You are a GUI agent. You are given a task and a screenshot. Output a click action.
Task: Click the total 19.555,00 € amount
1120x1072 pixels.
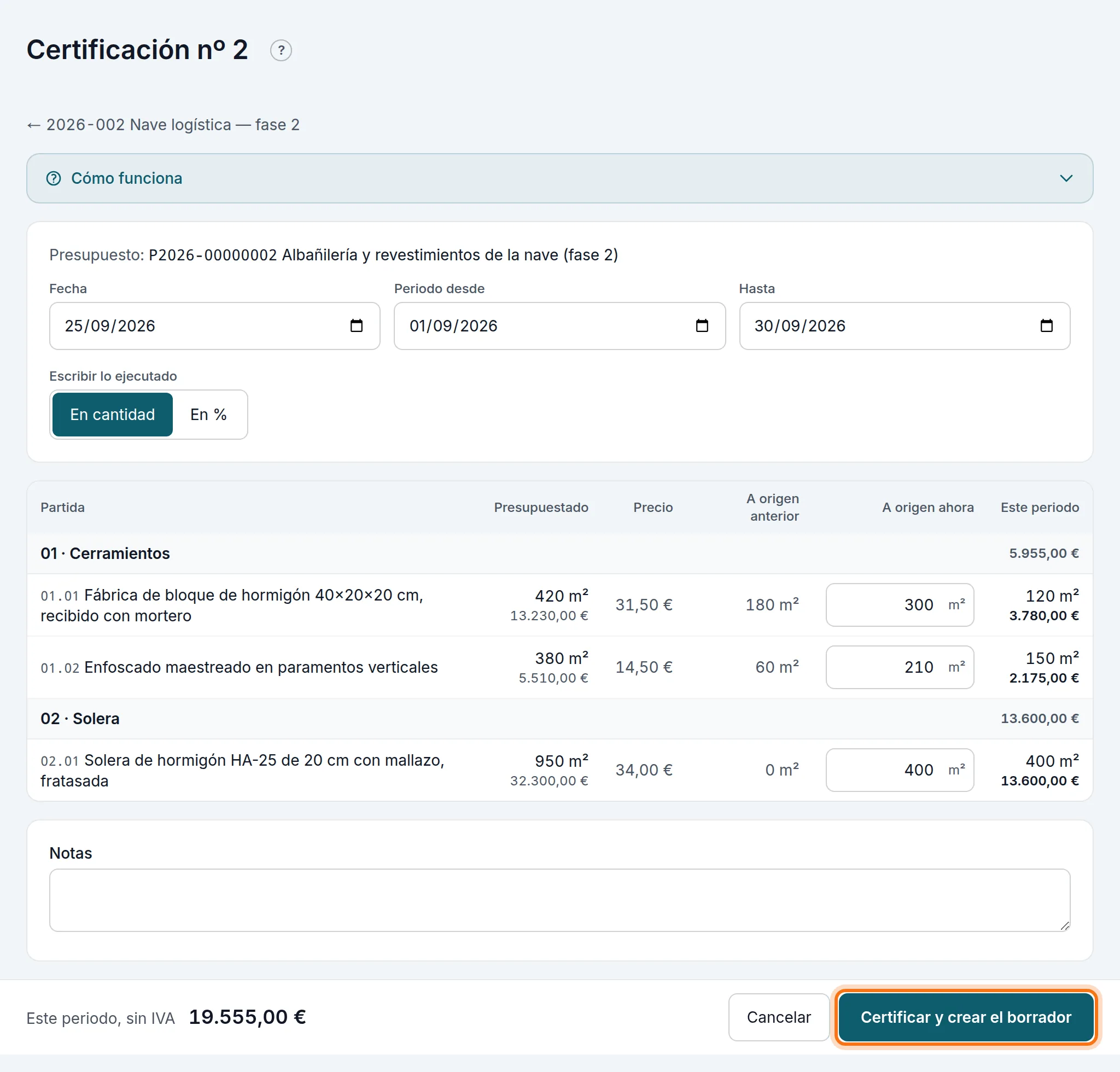[x=247, y=1017]
